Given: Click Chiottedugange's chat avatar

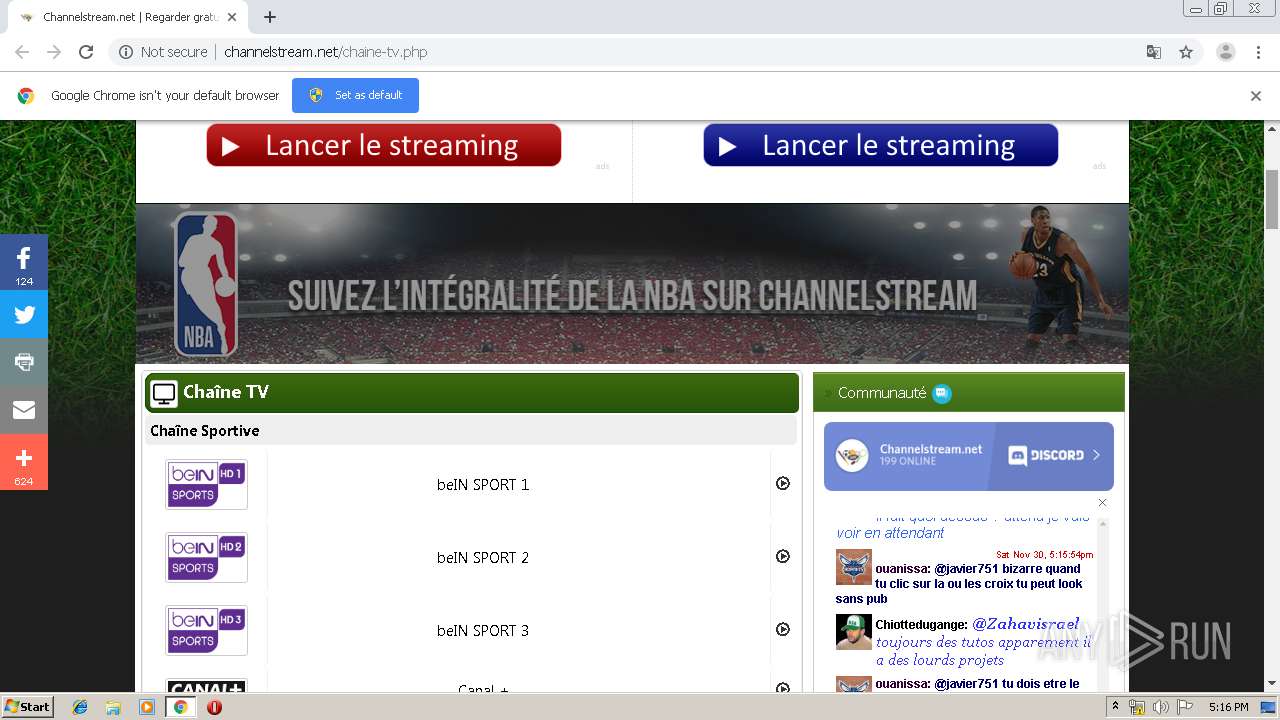Looking at the screenshot, I should tap(854, 632).
